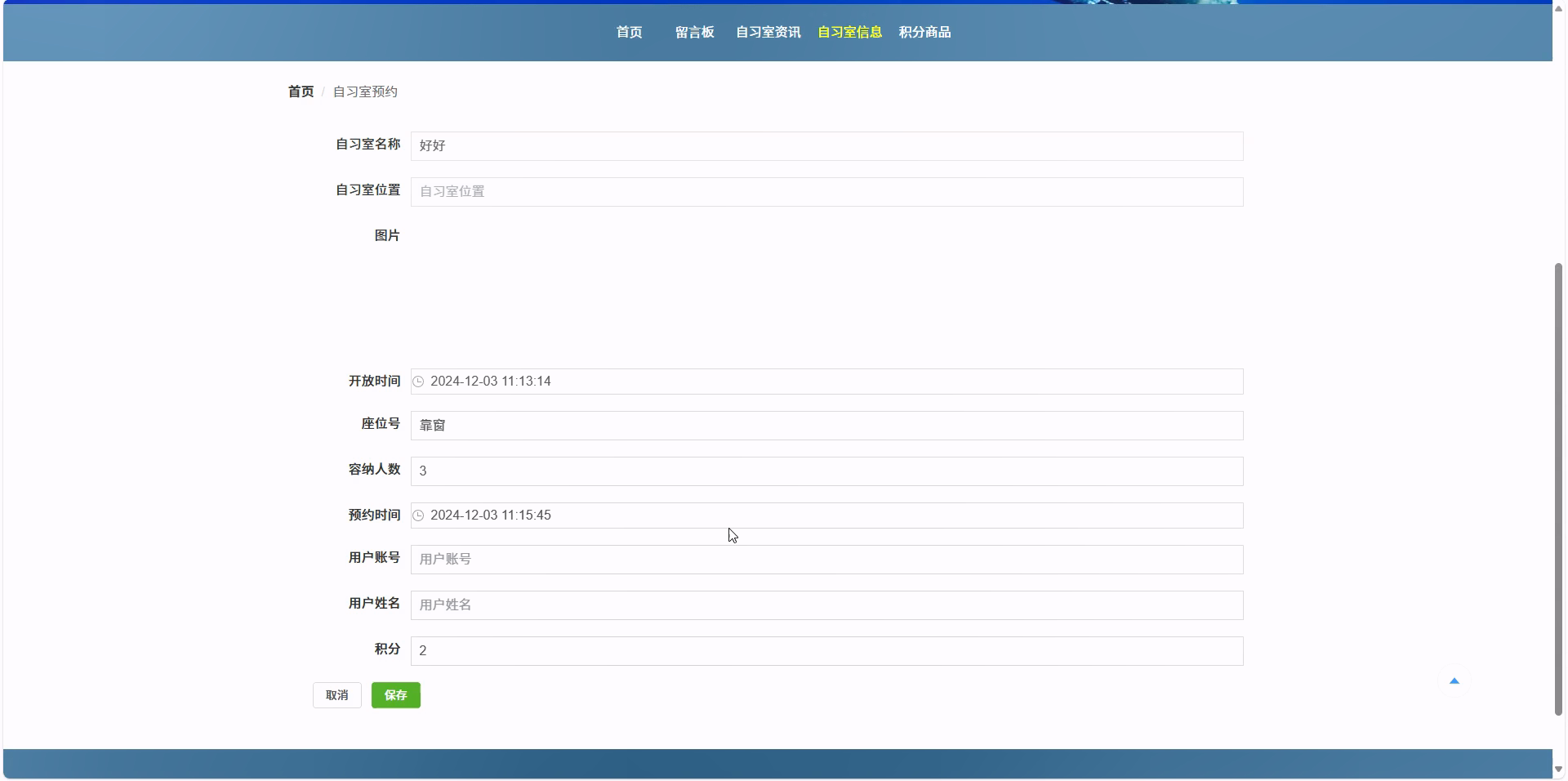This screenshot has height=781, width=1568.
Task: Click the vertical scrollbar thumb
Action: pos(1559,489)
